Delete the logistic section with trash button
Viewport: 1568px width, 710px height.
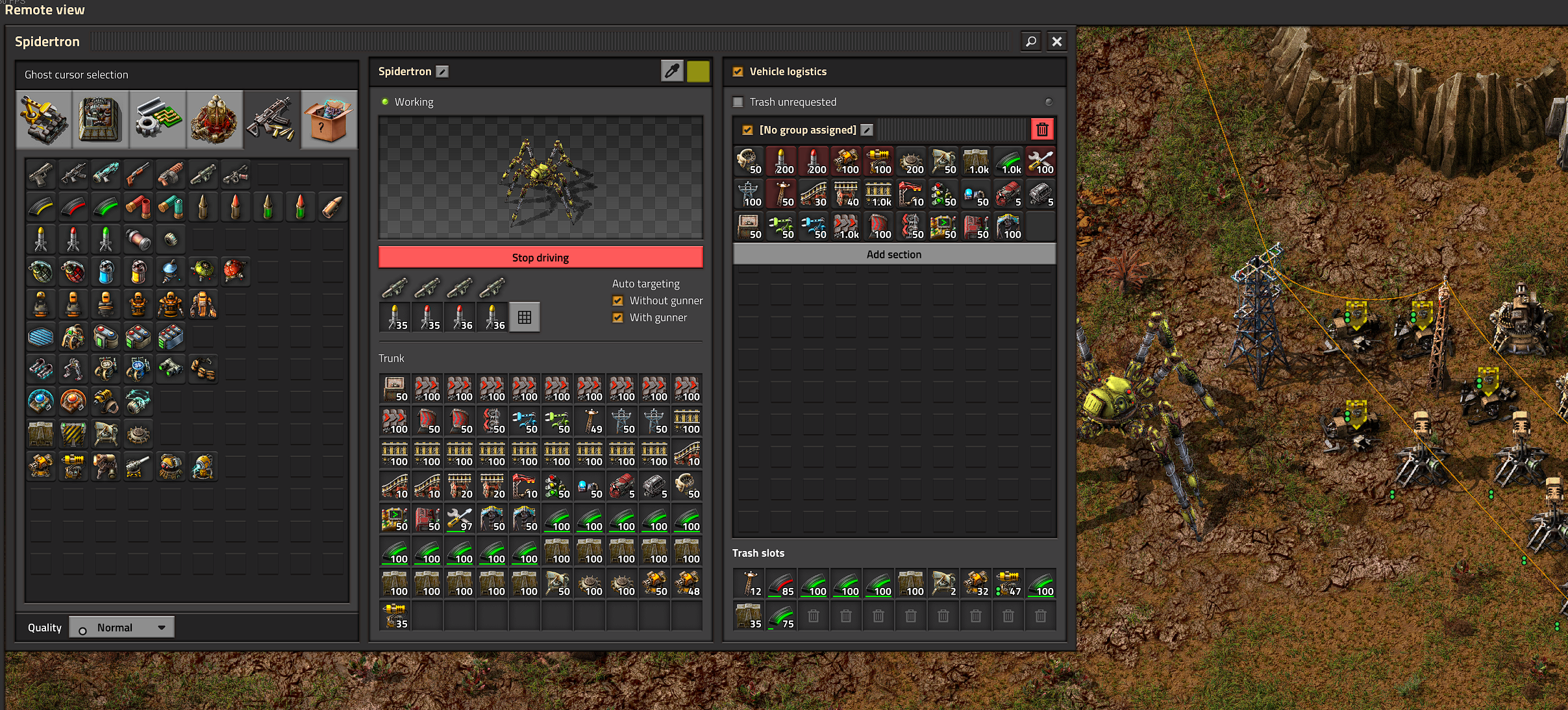coord(1042,129)
